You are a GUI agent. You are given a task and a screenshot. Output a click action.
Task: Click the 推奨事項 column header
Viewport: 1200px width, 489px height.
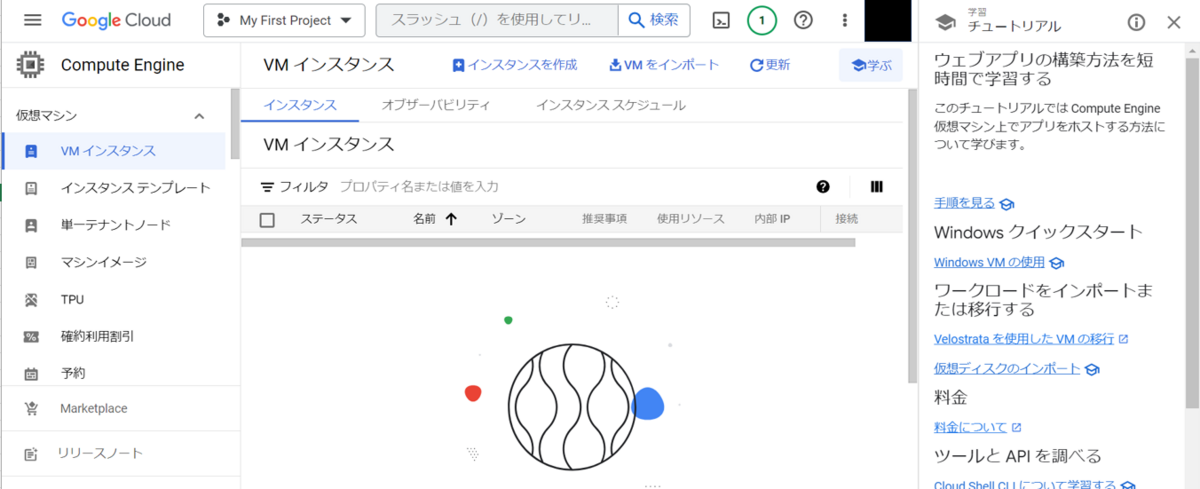[604, 219]
